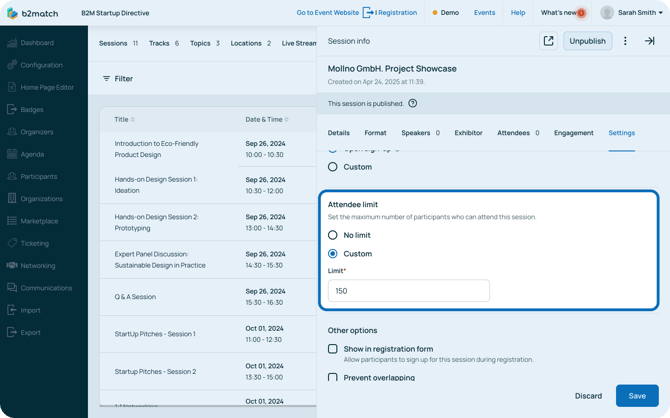Open the Sessions tab
Image resolution: width=670 pixels, height=418 pixels.
[x=118, y=43]
